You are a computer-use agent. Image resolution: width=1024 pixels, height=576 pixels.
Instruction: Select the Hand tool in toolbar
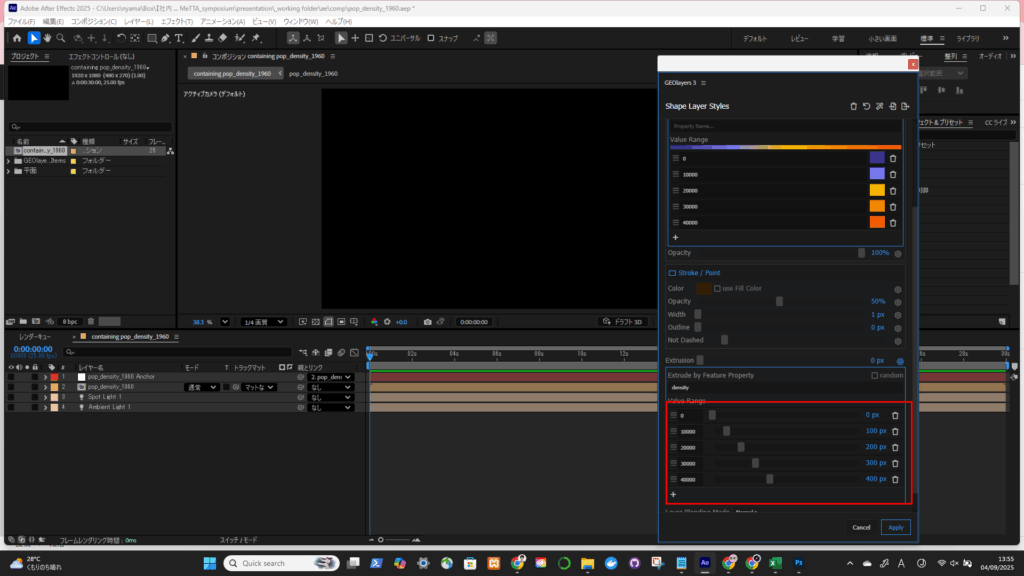(47, 38)
